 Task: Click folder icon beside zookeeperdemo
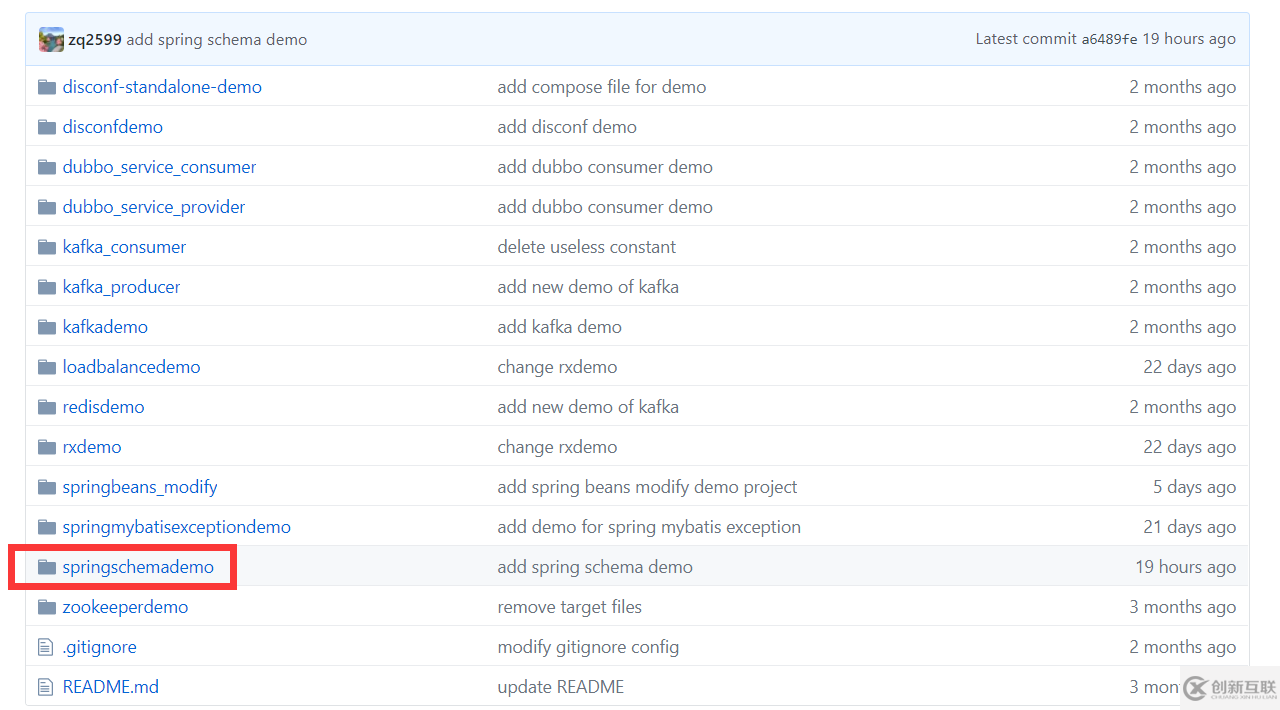[x=46, y=607]
